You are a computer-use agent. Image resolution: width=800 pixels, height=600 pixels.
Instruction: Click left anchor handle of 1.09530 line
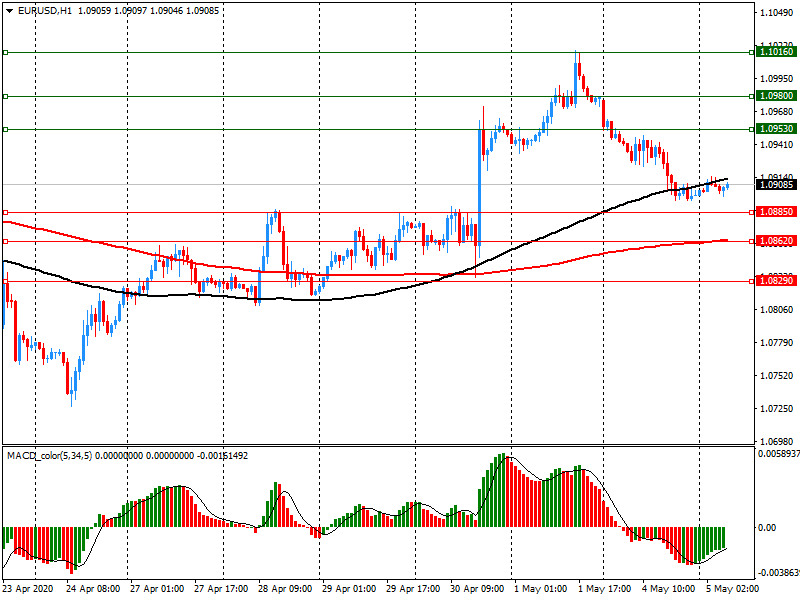click(6, 130)
